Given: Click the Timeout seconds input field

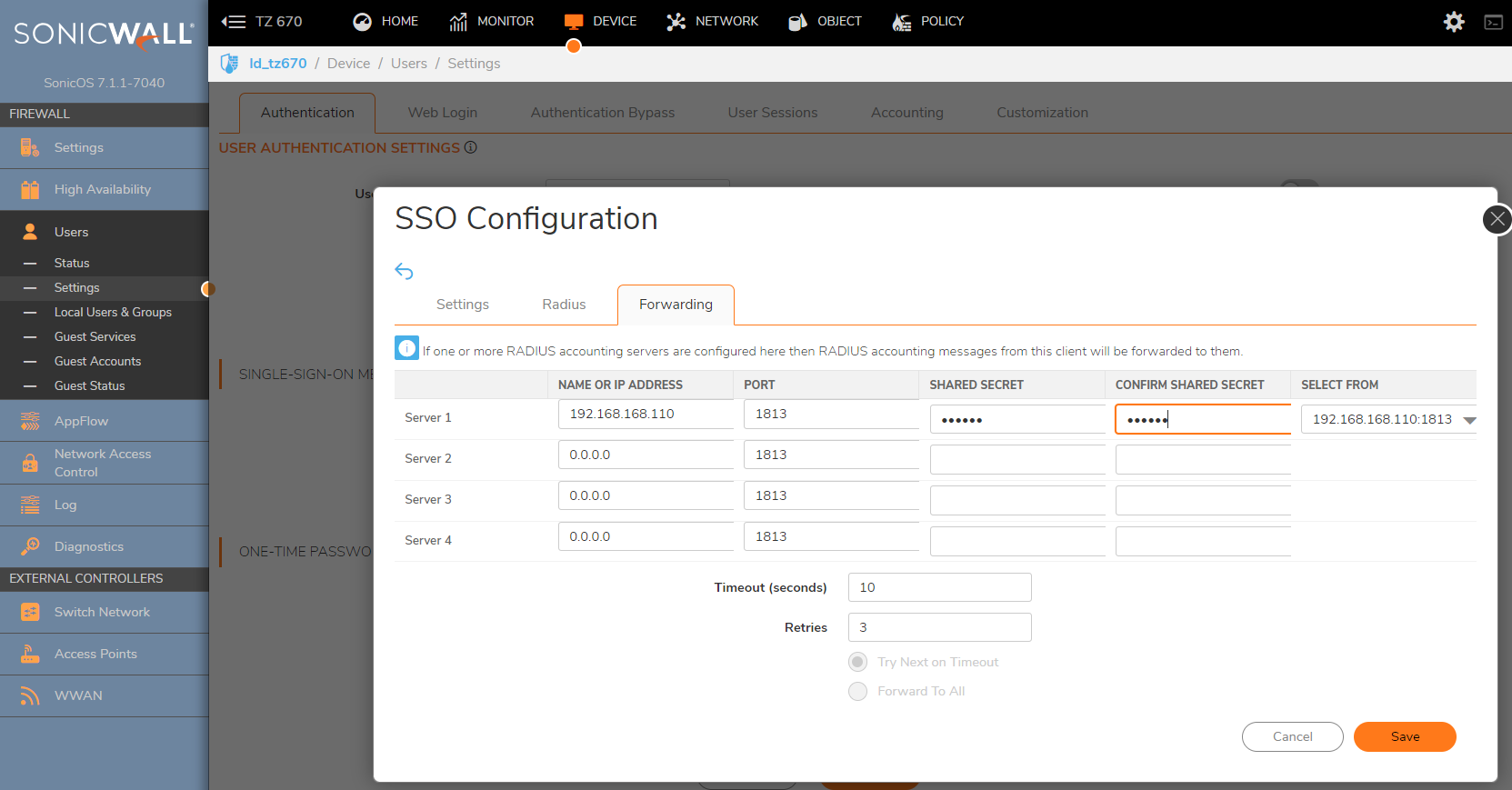Looking at the screenshot, I should click(939, 587).
